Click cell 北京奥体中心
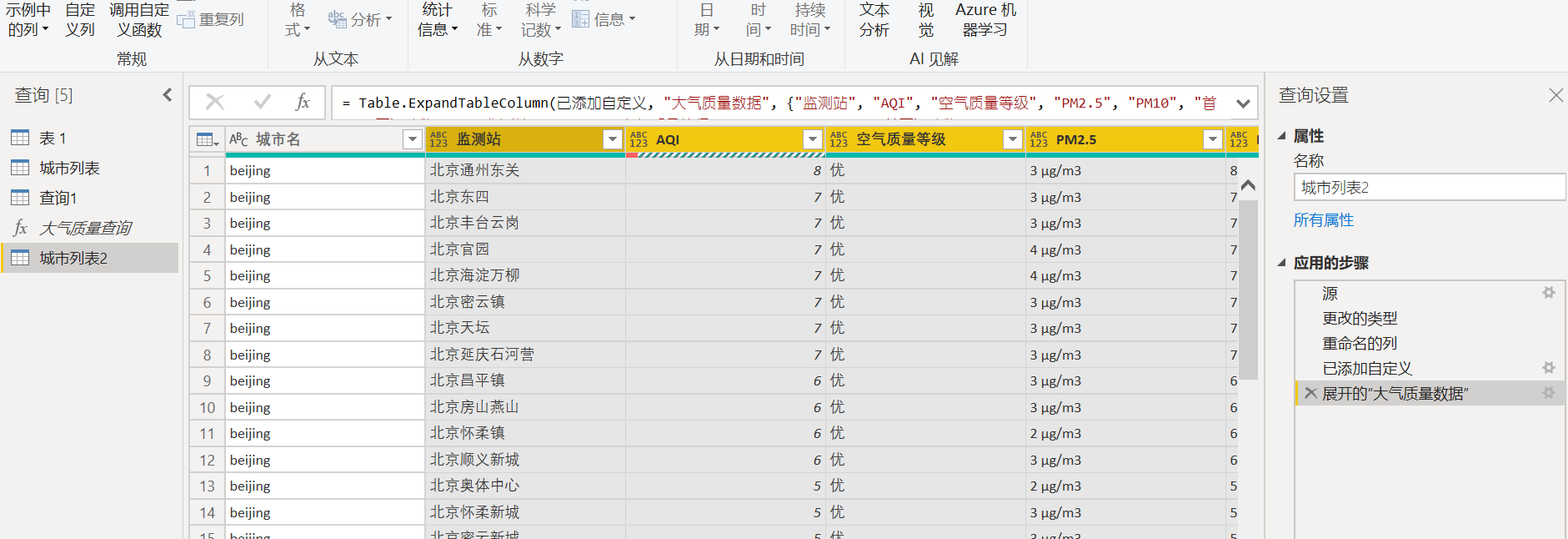Image resolution: width=1568 pixels, height=539 pixels. (525, 486)
